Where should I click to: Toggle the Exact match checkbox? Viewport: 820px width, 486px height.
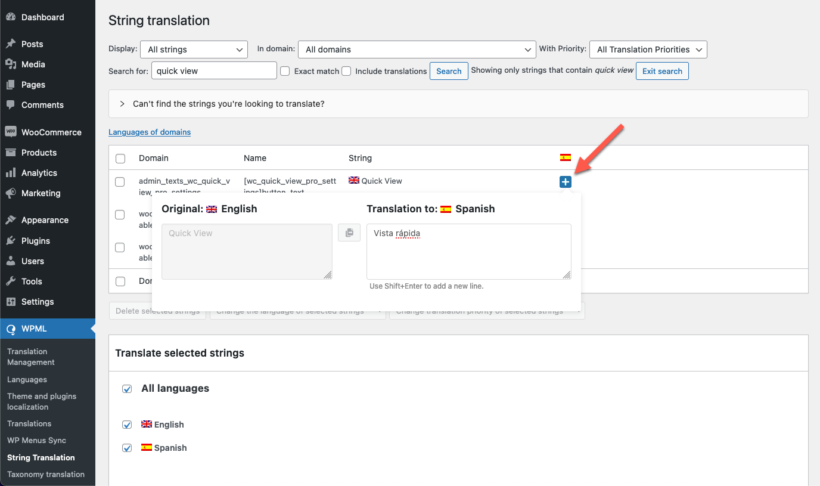(285, 71)
